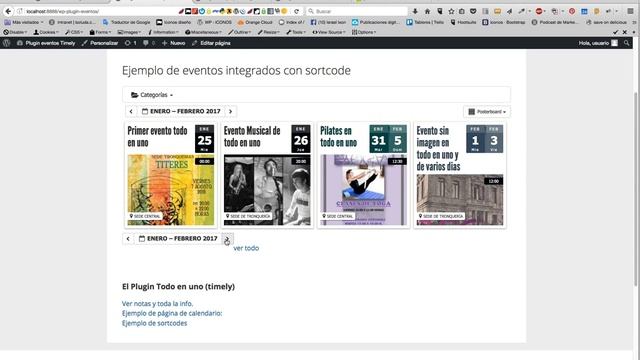Go to the browser home icon
The image size is (640, 360).
click(x=427, y=11)
